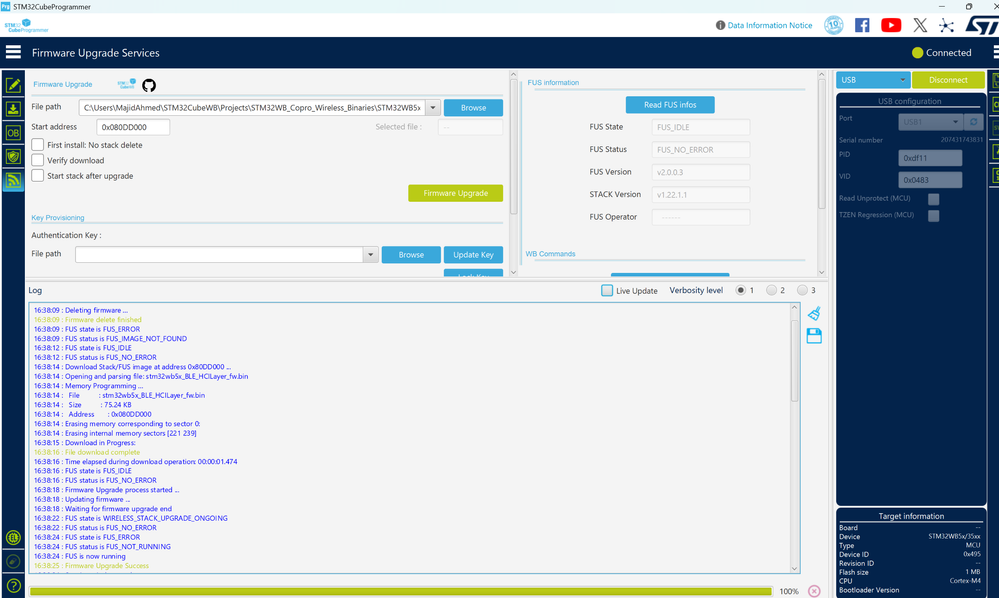999x598 pixels.
Task: Open the USB connection type dropdown
Action: (x=873, y=80)
